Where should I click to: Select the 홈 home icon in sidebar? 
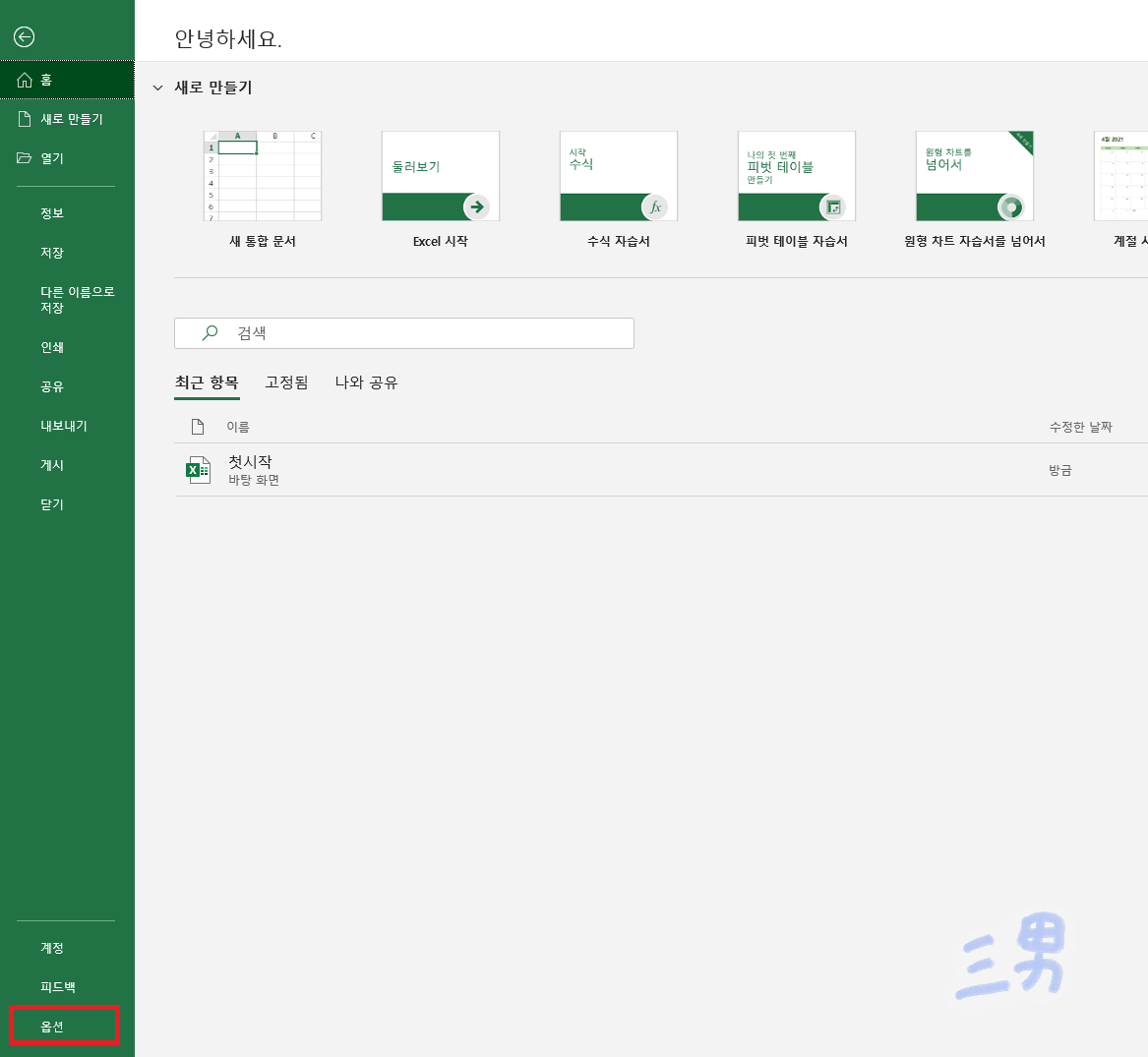click(x=24, y=81)
